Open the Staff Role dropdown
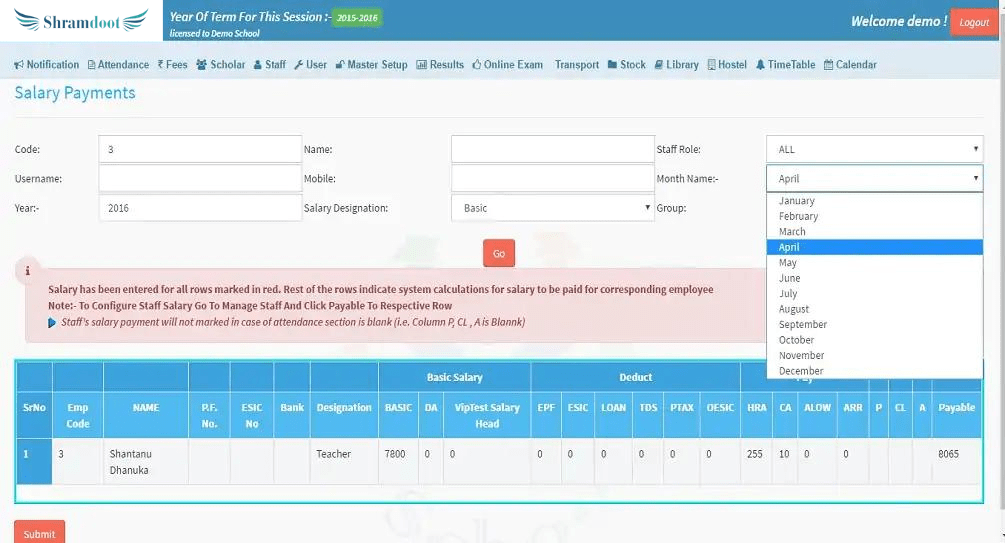Image resolution: width=1005 pixels, height=543 pixels. (x=874, y=149)
